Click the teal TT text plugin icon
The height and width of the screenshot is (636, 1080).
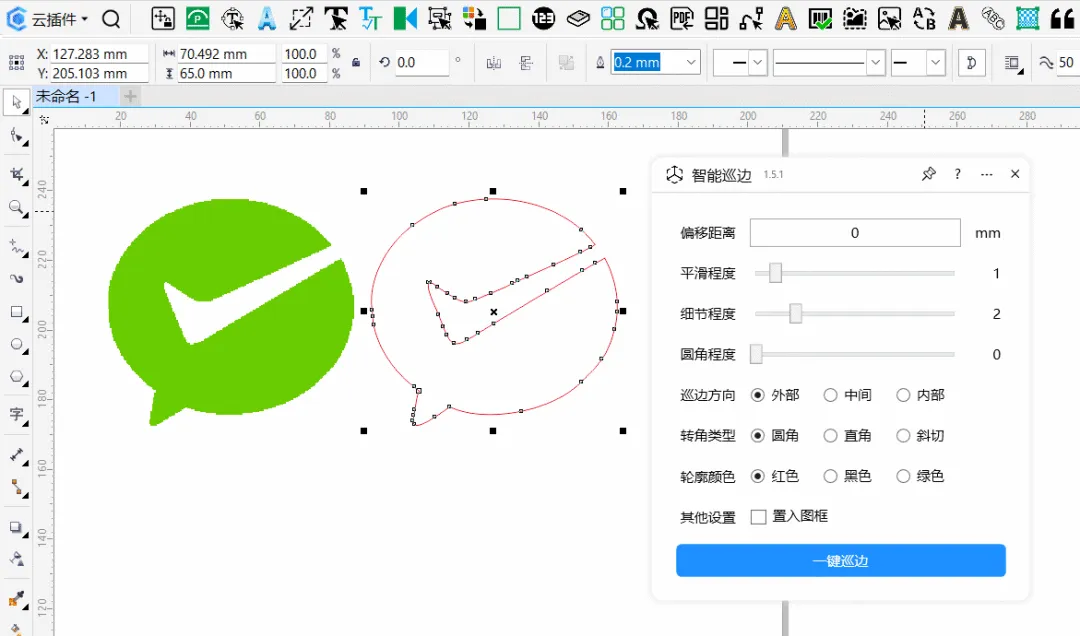coord(371,19)
